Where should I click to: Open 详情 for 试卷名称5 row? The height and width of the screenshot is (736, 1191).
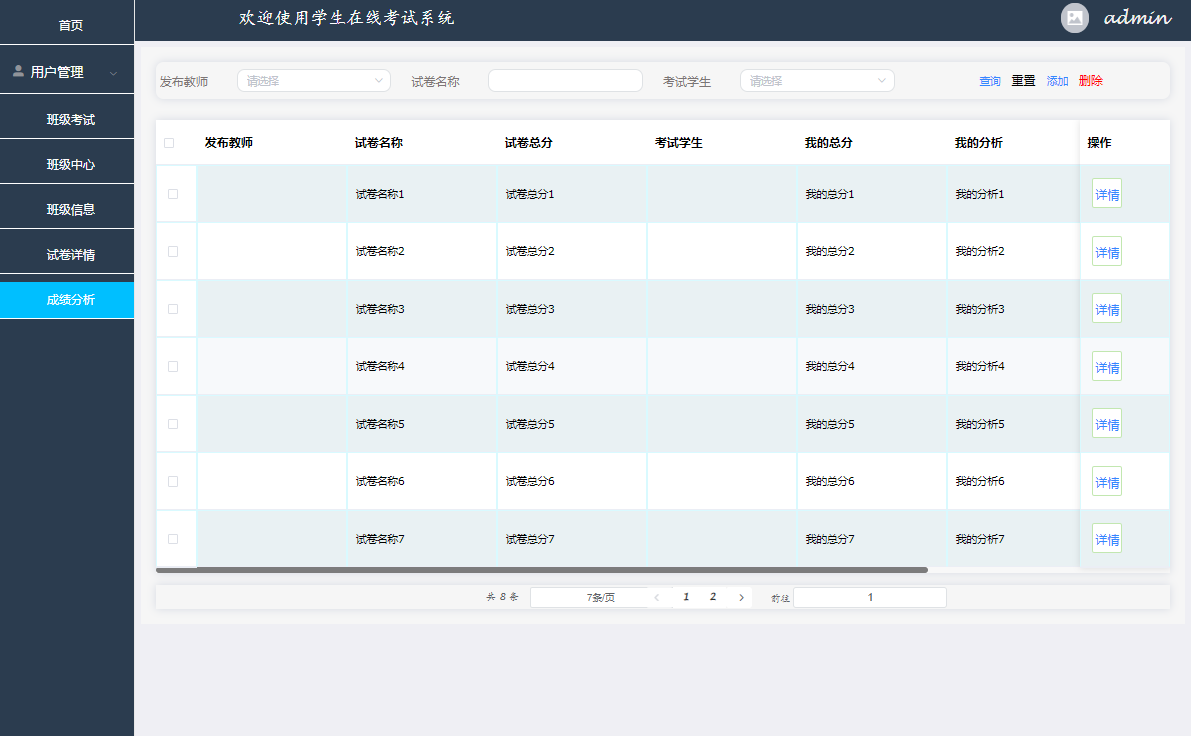(1107, 425)
